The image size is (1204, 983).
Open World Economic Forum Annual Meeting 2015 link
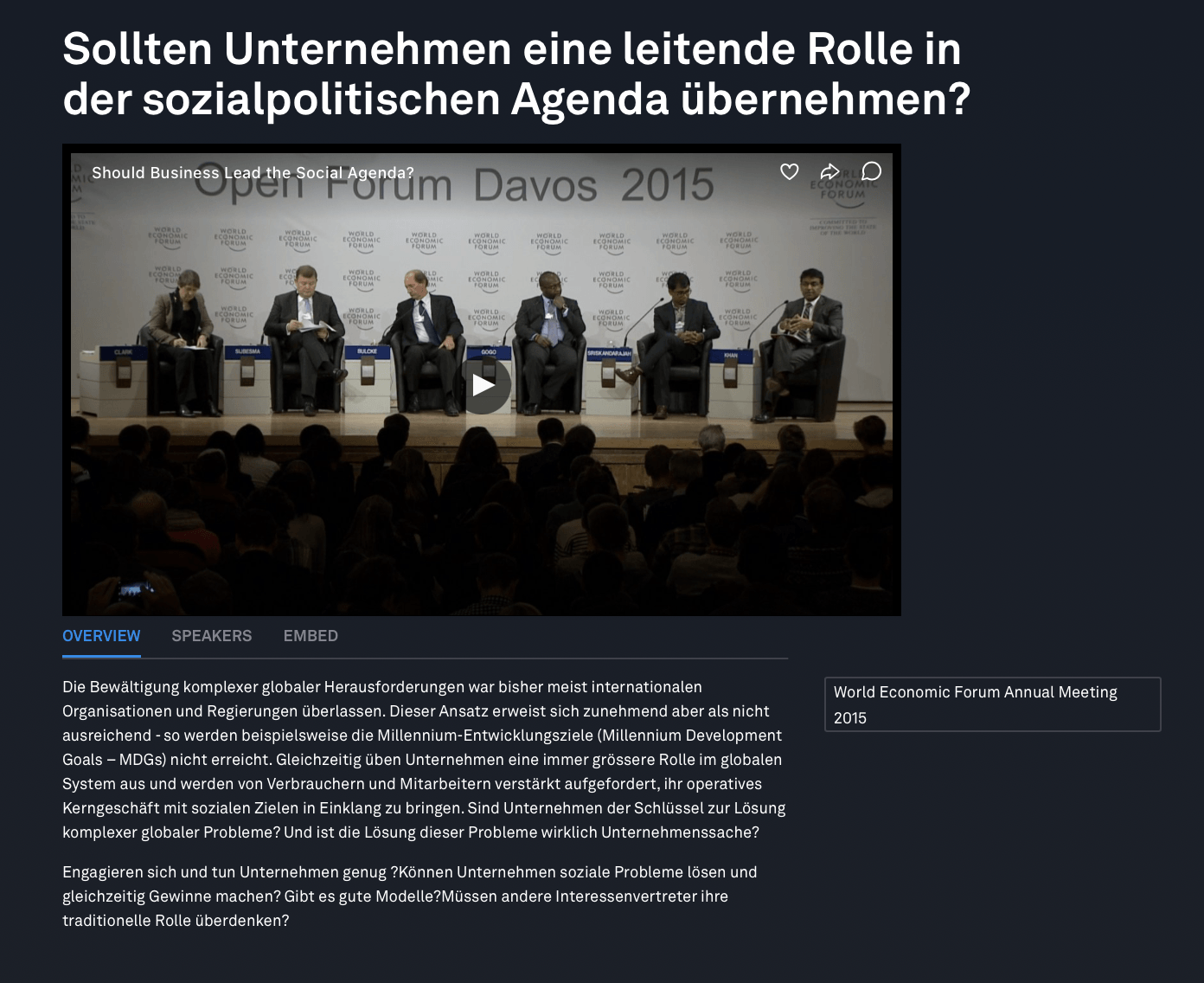coord(992,704)
